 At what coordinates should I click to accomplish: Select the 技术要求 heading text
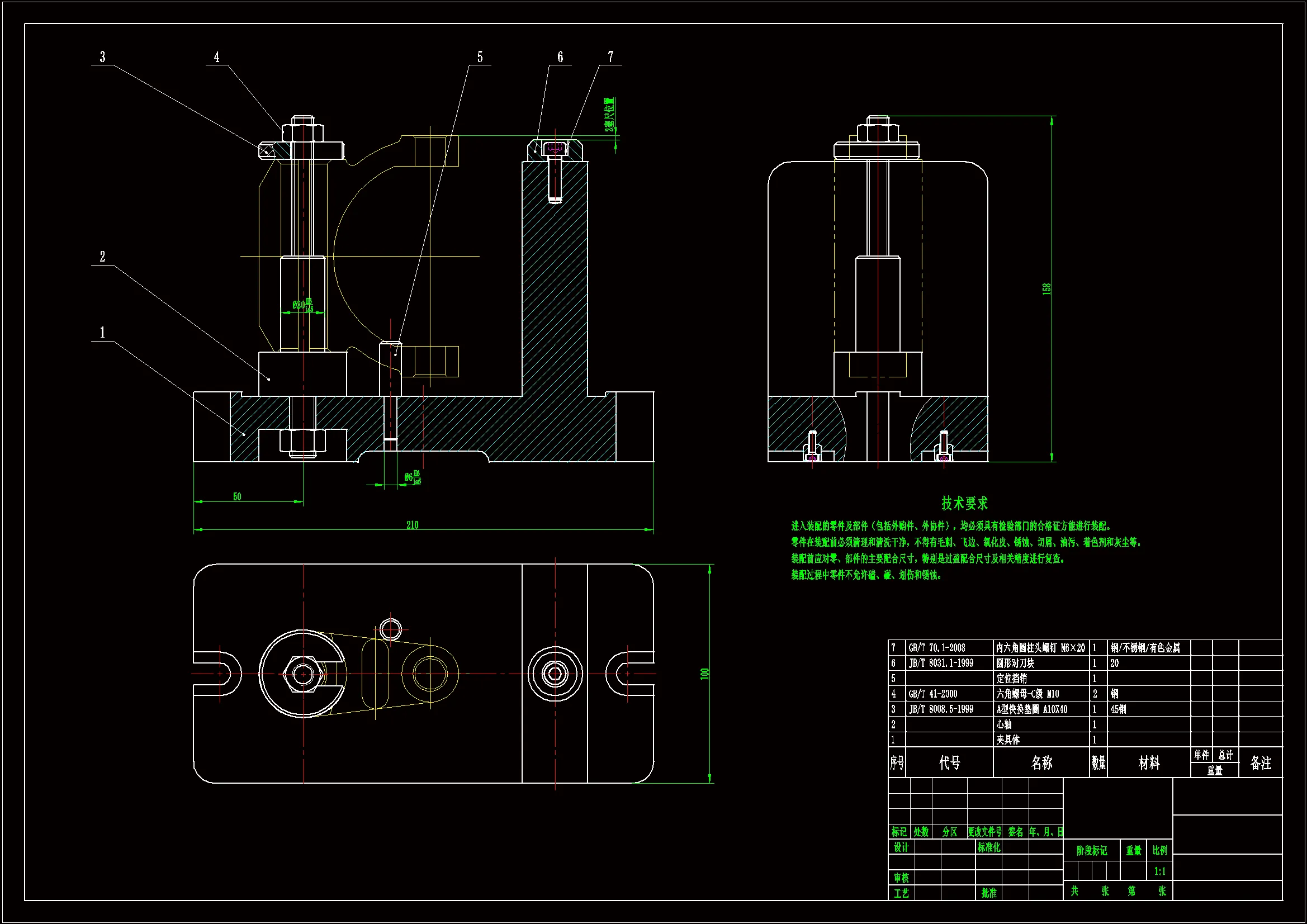coord(964,503)
